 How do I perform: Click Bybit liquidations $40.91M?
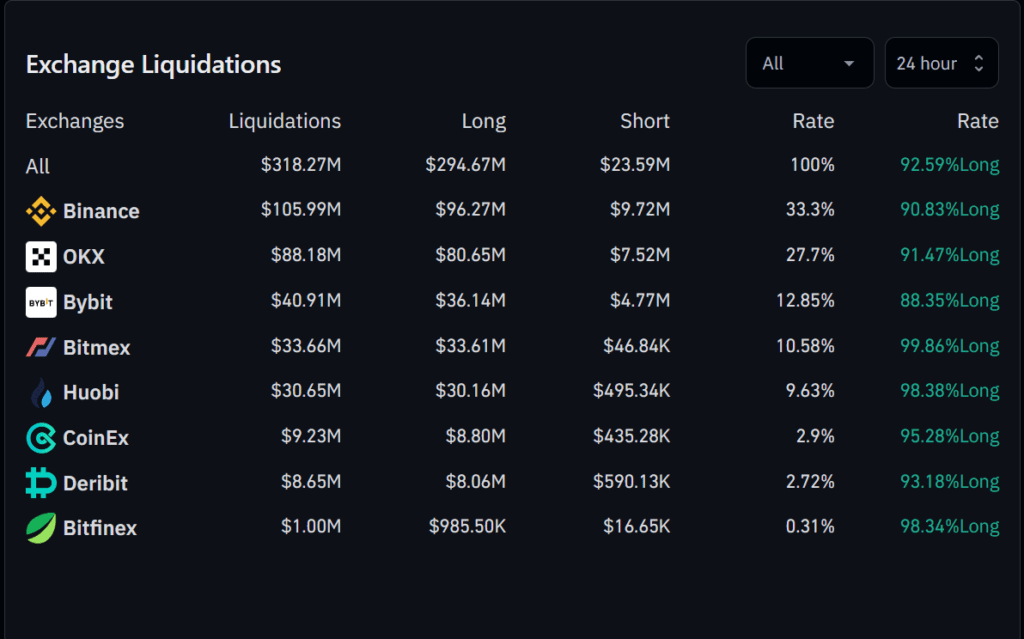pyautogui.click(x=306, y=301)
